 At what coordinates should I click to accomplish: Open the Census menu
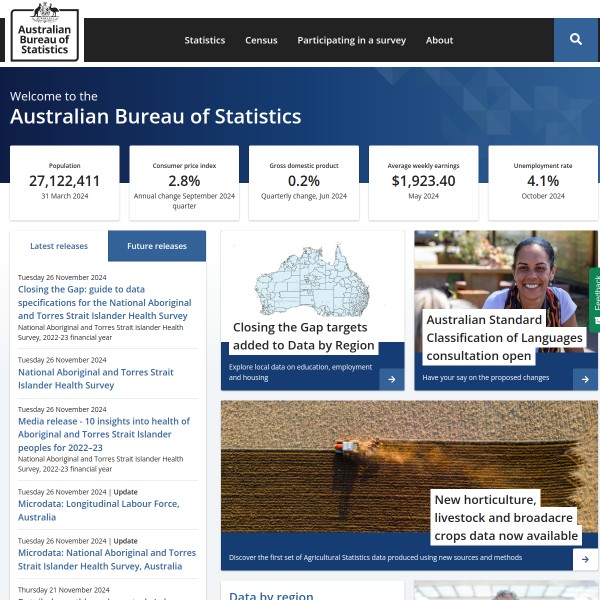(261, 41)
